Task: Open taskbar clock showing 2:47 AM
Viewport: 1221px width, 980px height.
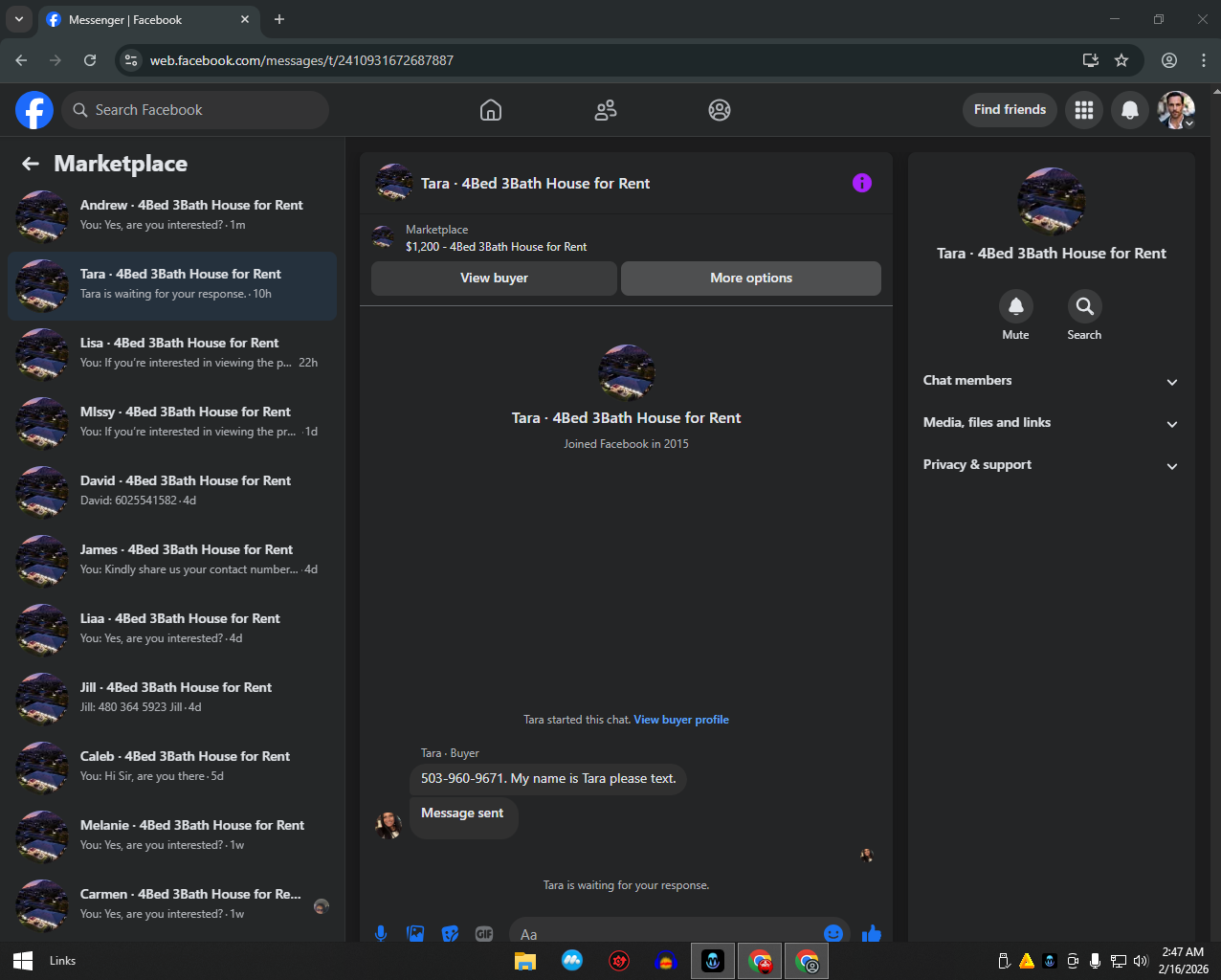Action: (x=1183, y=961)
